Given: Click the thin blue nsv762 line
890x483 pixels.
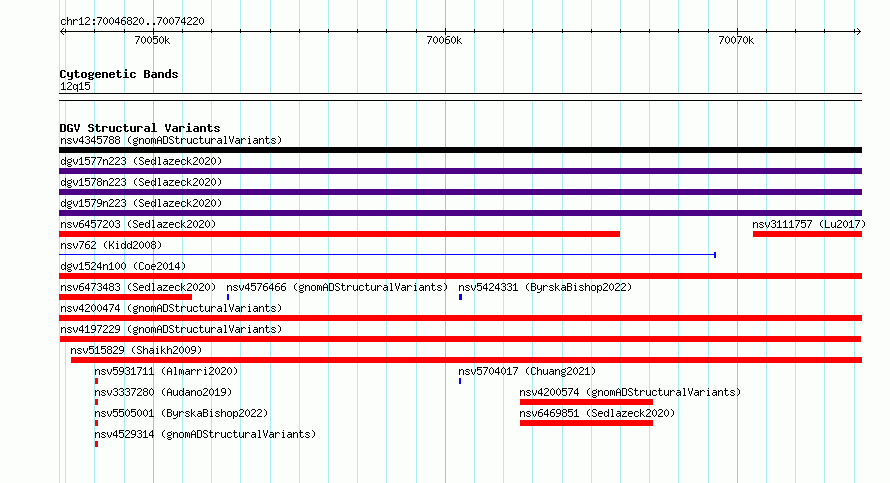Looking at the screenshot, I should pos(387,255).
